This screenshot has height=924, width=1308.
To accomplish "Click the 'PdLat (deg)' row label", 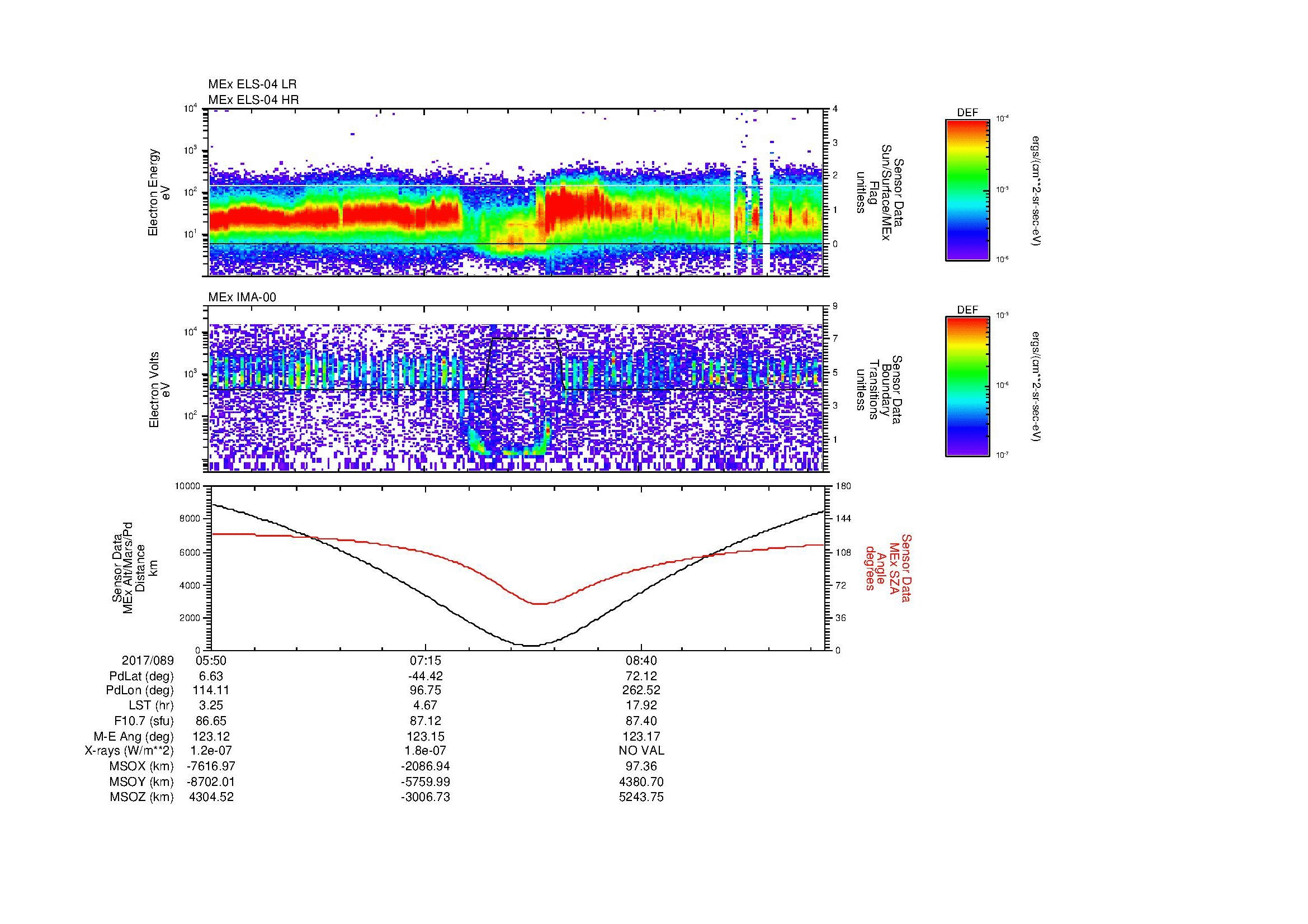I will pos(141,676).
